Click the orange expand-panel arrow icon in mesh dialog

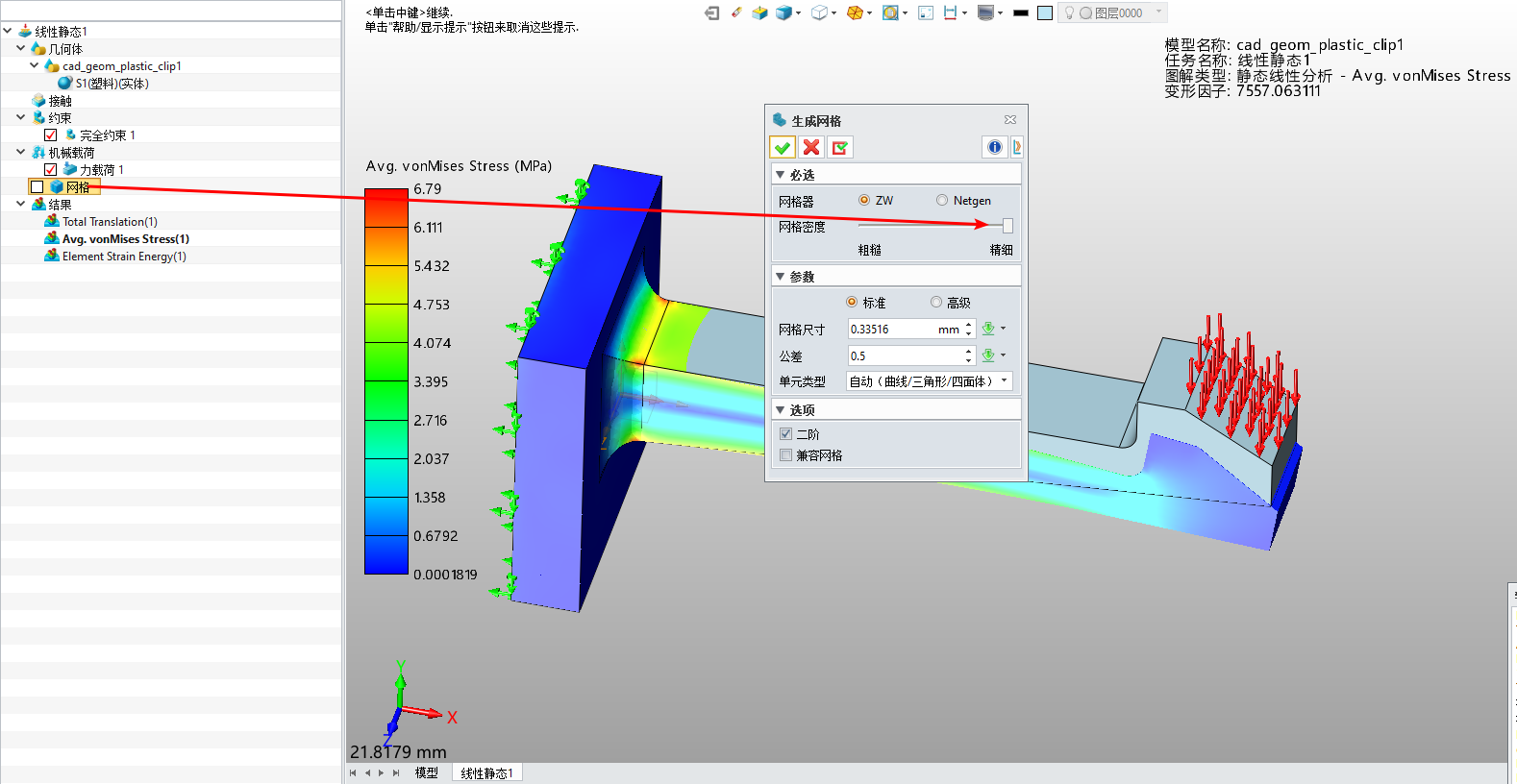click(1017, 147)
